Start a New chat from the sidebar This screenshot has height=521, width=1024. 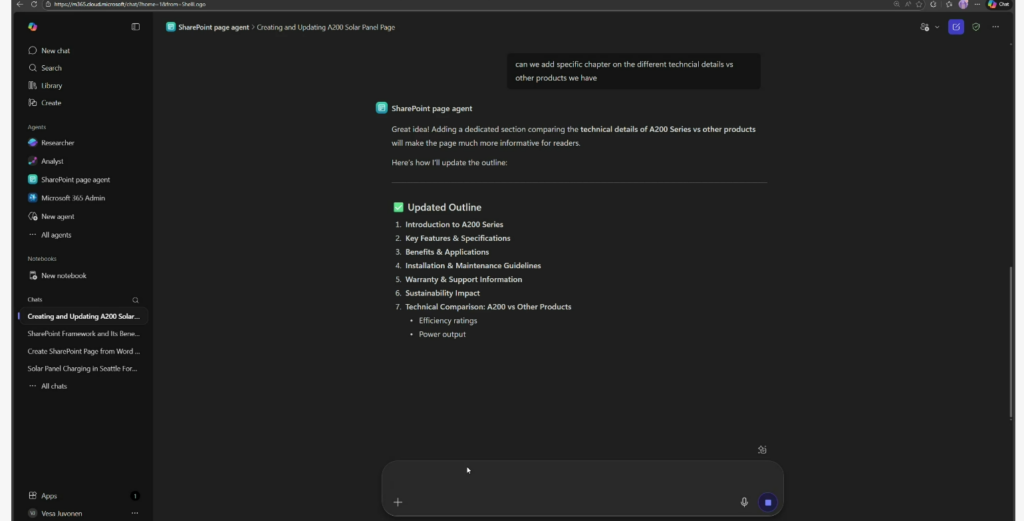[55, 50]
